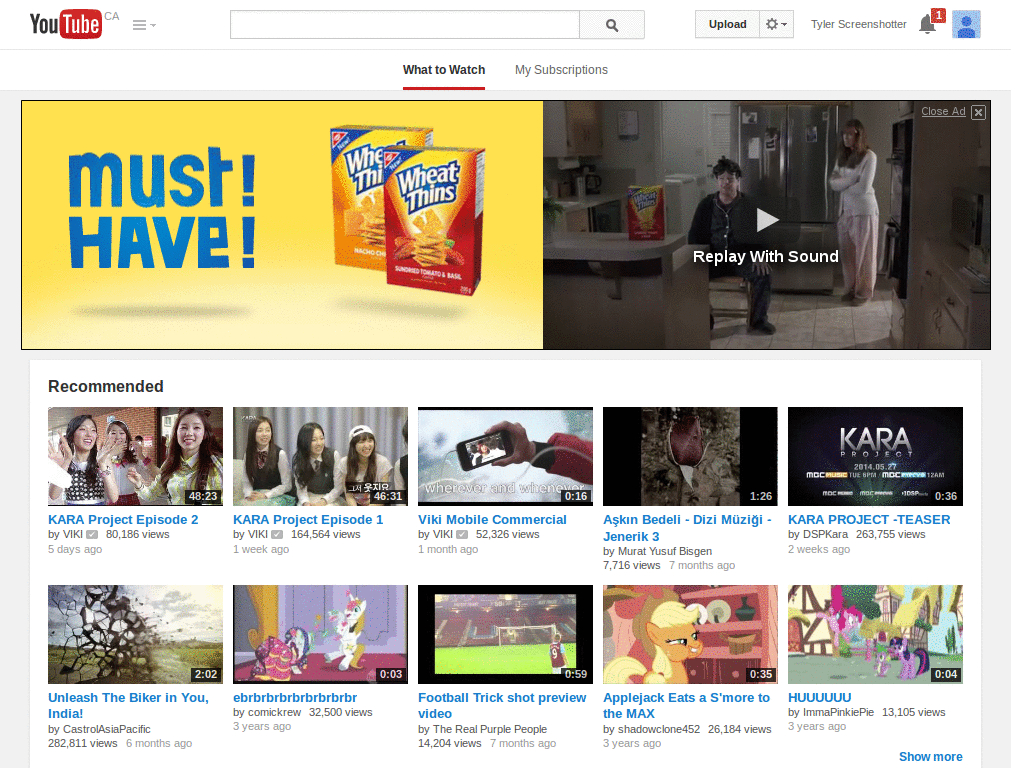1024x768 pixels.
Task: Click the Close Ad link
Action: [x=943, y=112]
